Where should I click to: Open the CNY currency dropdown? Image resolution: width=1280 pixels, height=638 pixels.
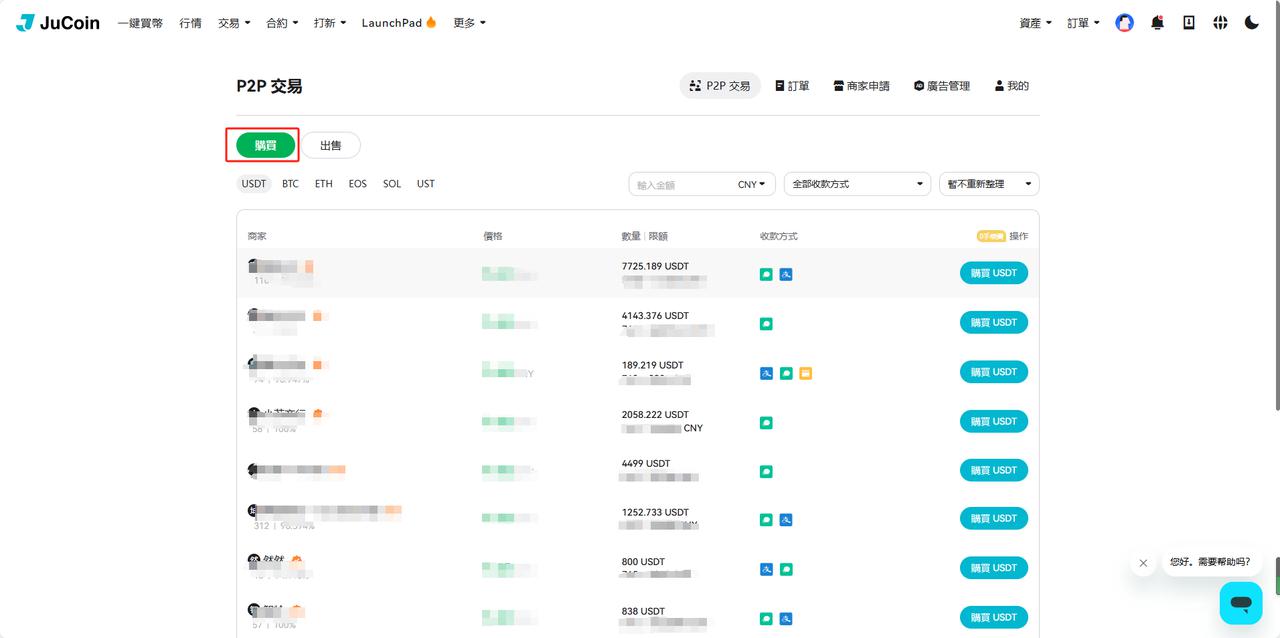(752, 184)
